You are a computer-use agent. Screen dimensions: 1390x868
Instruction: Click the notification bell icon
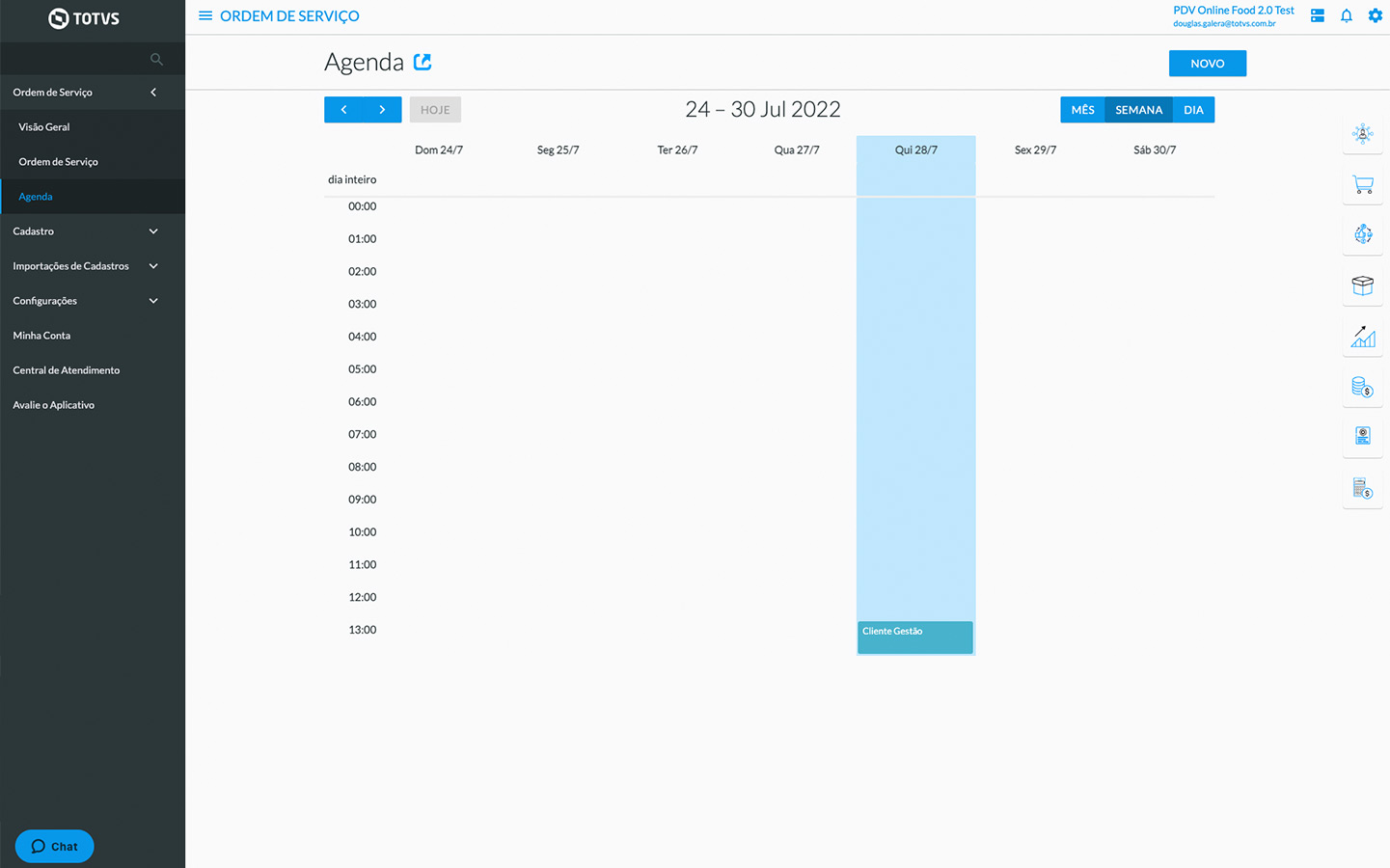(1346, 15)
